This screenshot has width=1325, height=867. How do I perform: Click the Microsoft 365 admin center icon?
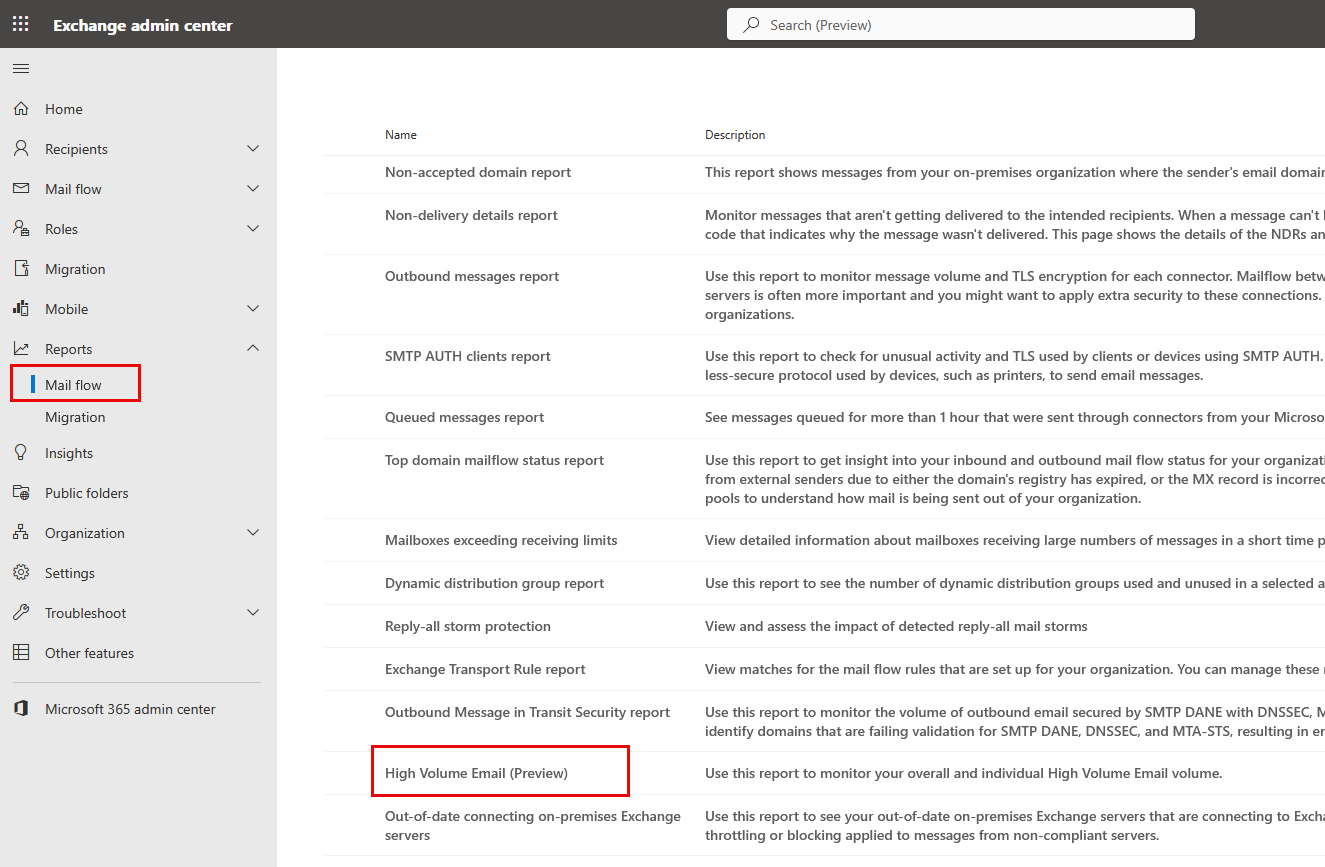[21, 709]
